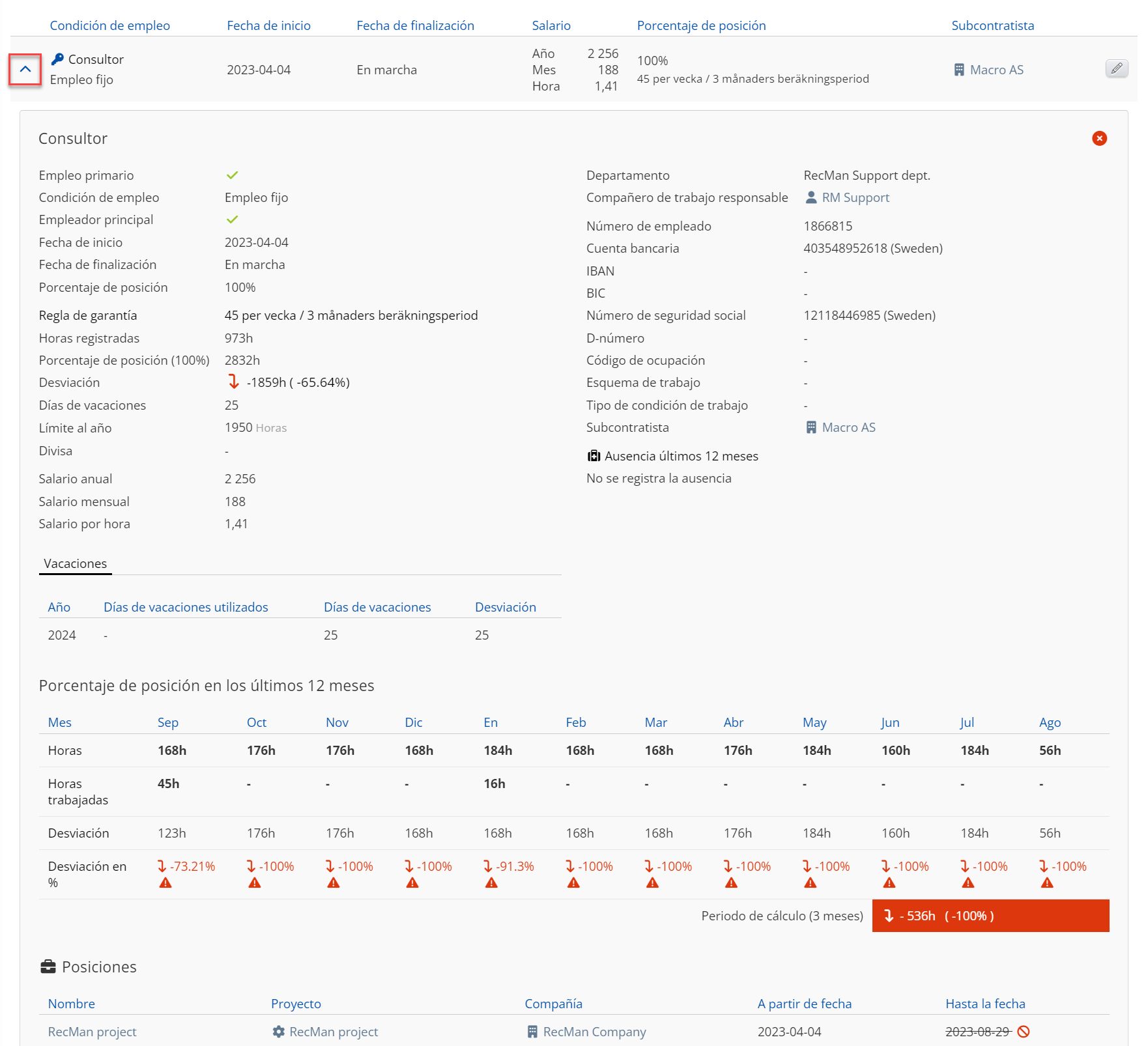The image size is (1148, 1046).
Task: Click the building icon beside RecMan Company
Action: click(x=532, y=1032)
